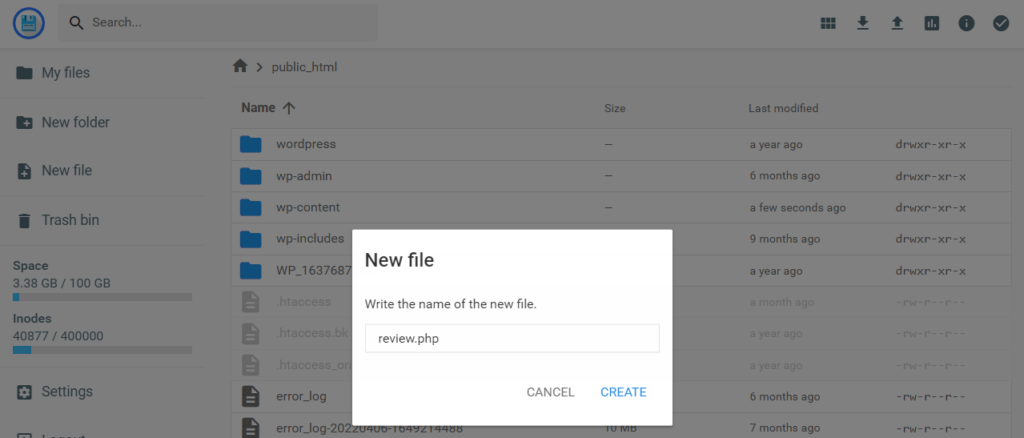Click the .htaccess file icon
Image resolution: width=1024 pixels, height=438 pixels.
point(251,302)
